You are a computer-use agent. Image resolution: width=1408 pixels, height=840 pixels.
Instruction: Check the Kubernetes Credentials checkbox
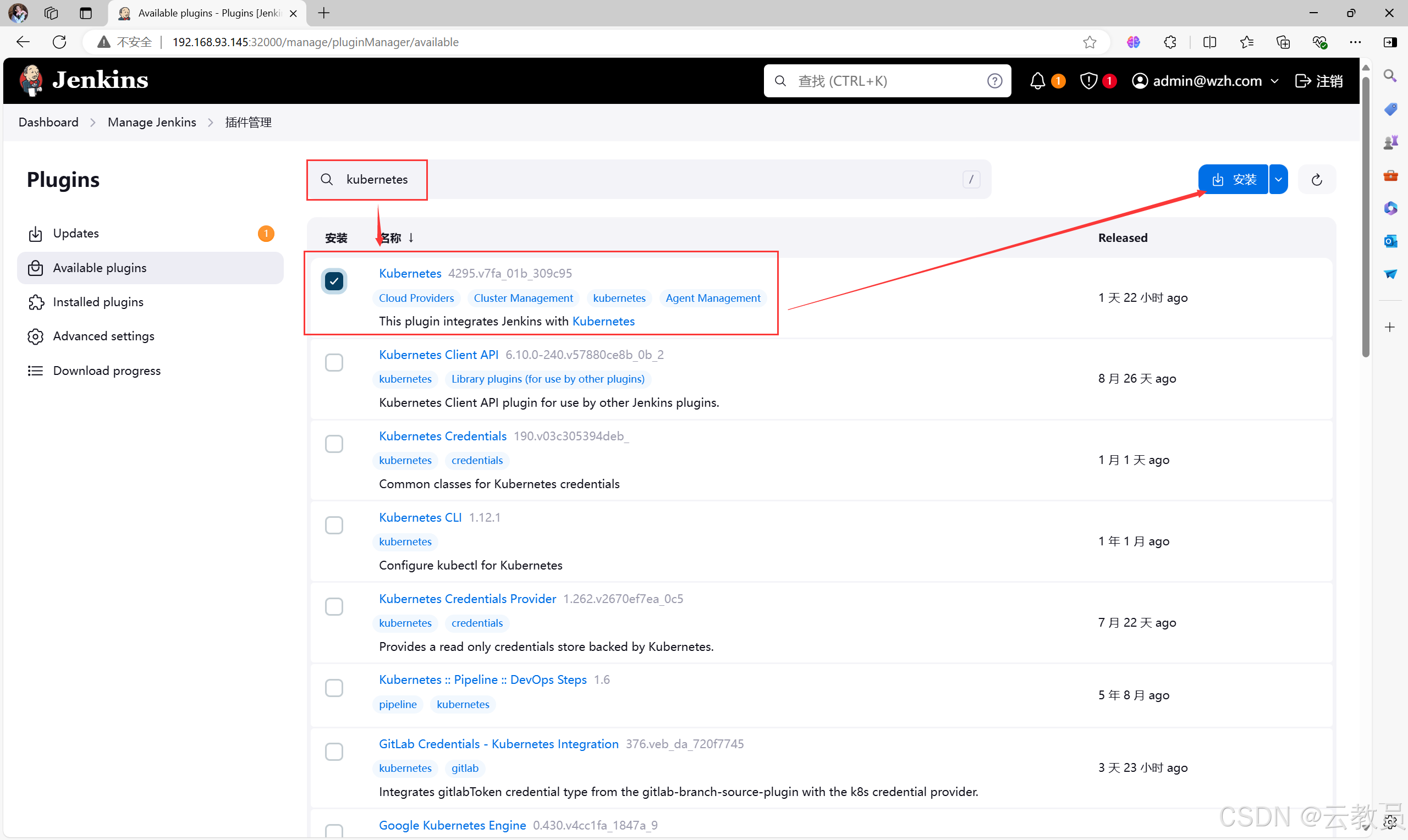coord(334,444)
